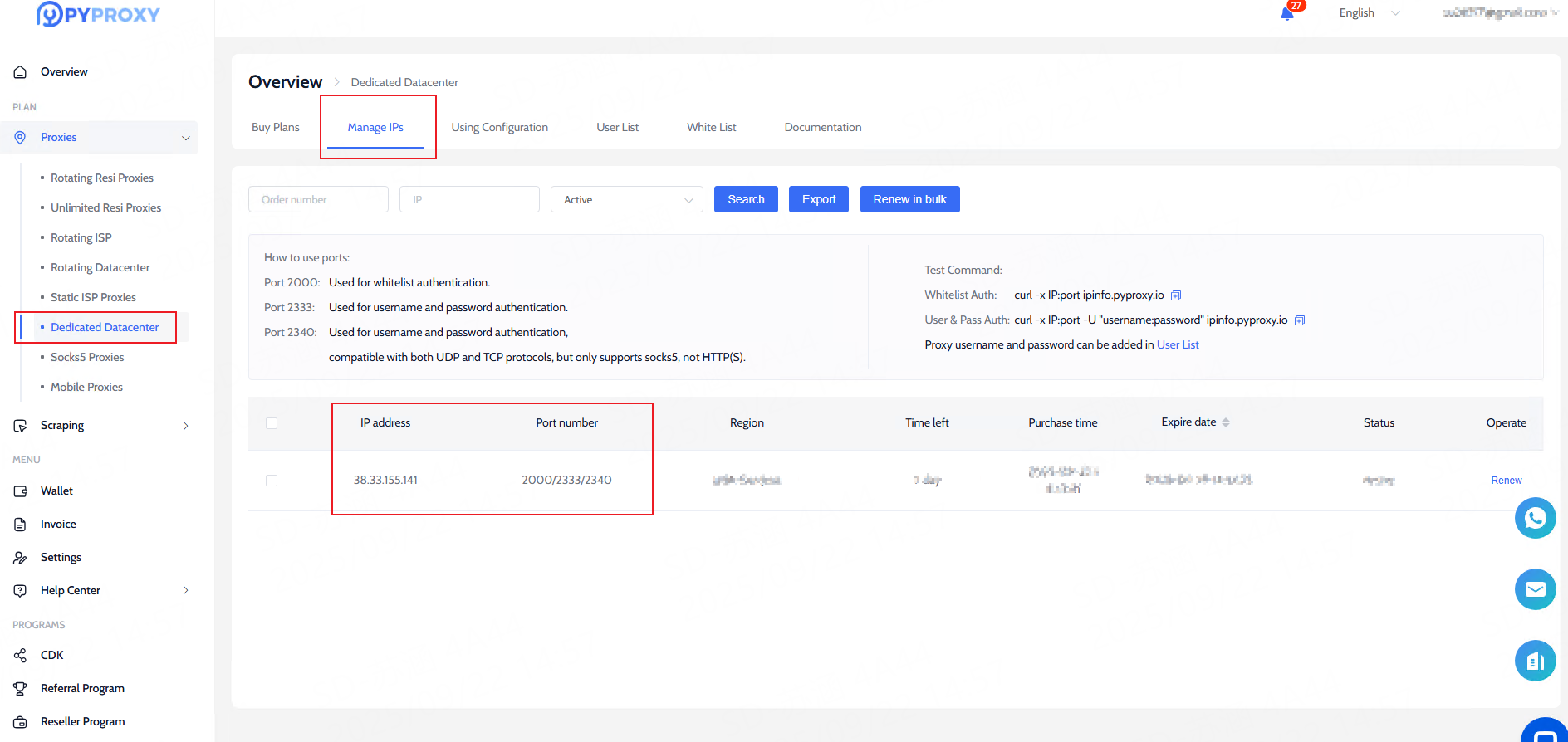This screenshot has height=742, width=1568.
Task: Select all rows with header checkbox
Action: click(272, 423)
